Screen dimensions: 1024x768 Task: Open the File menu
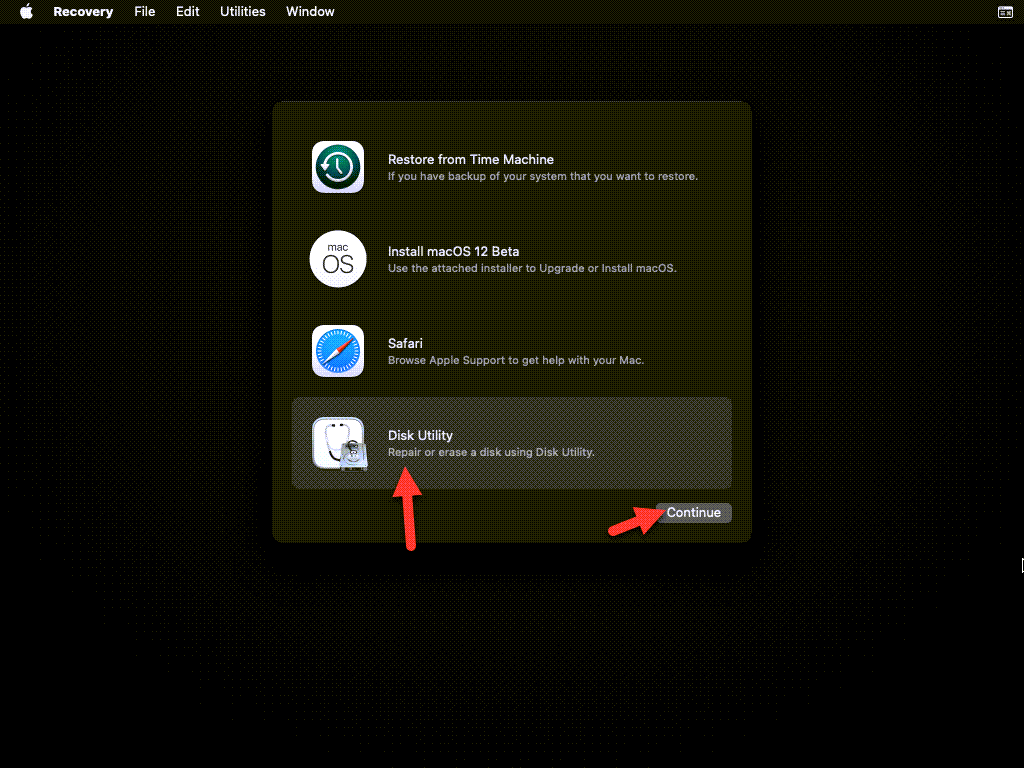(144, 12)
